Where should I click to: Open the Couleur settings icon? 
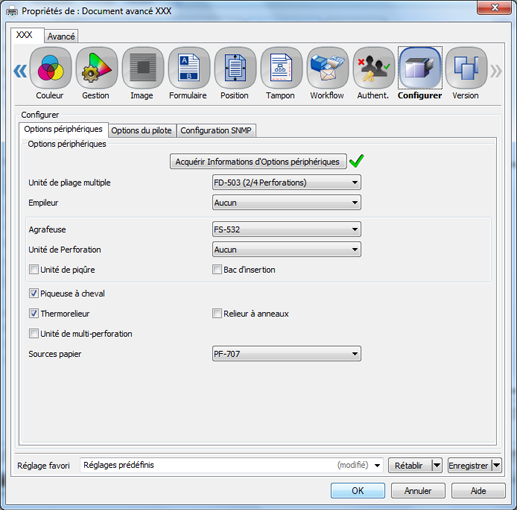(50, 68)
